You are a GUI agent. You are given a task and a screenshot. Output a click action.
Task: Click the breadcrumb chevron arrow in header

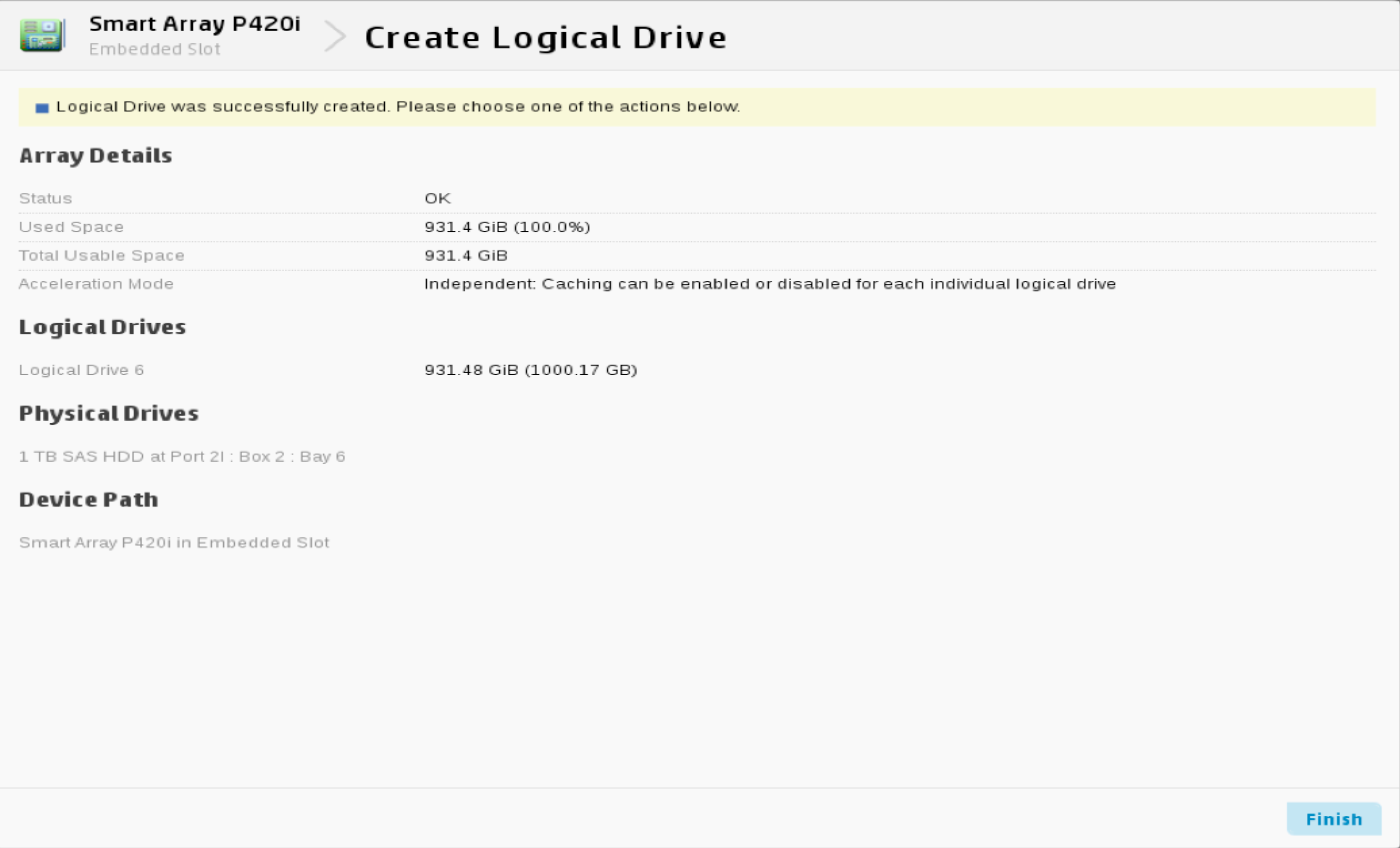coord(335,37)
